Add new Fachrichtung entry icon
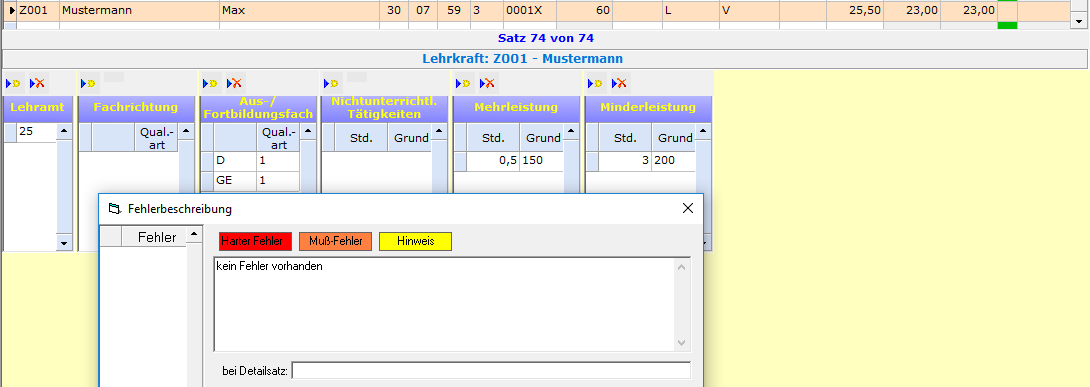The height and width of the screenshot is (387, 1090). coord(88,83)
